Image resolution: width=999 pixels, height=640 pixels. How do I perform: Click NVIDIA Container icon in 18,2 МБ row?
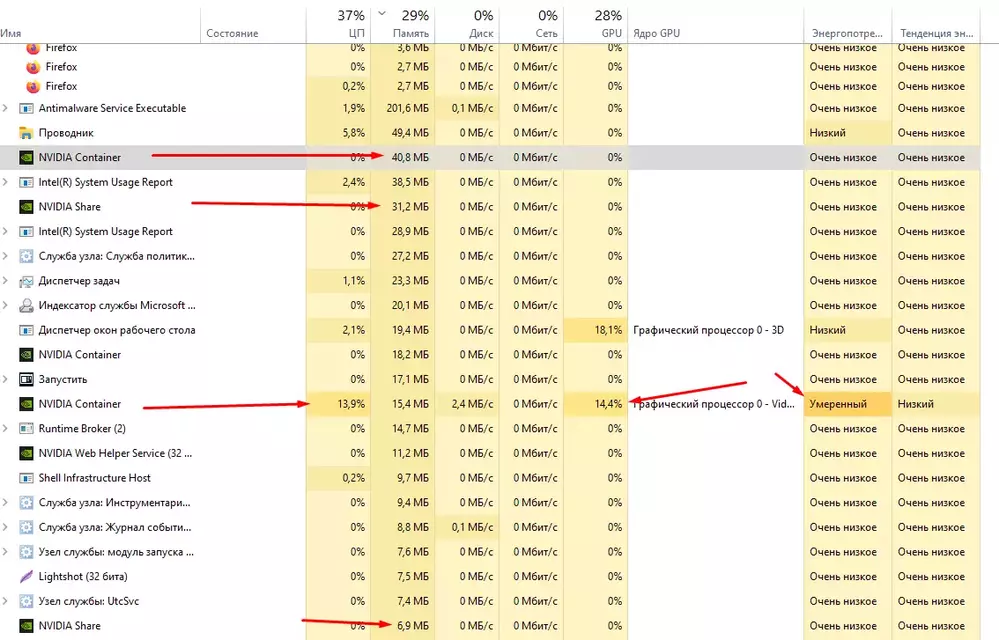pos(26,355)
